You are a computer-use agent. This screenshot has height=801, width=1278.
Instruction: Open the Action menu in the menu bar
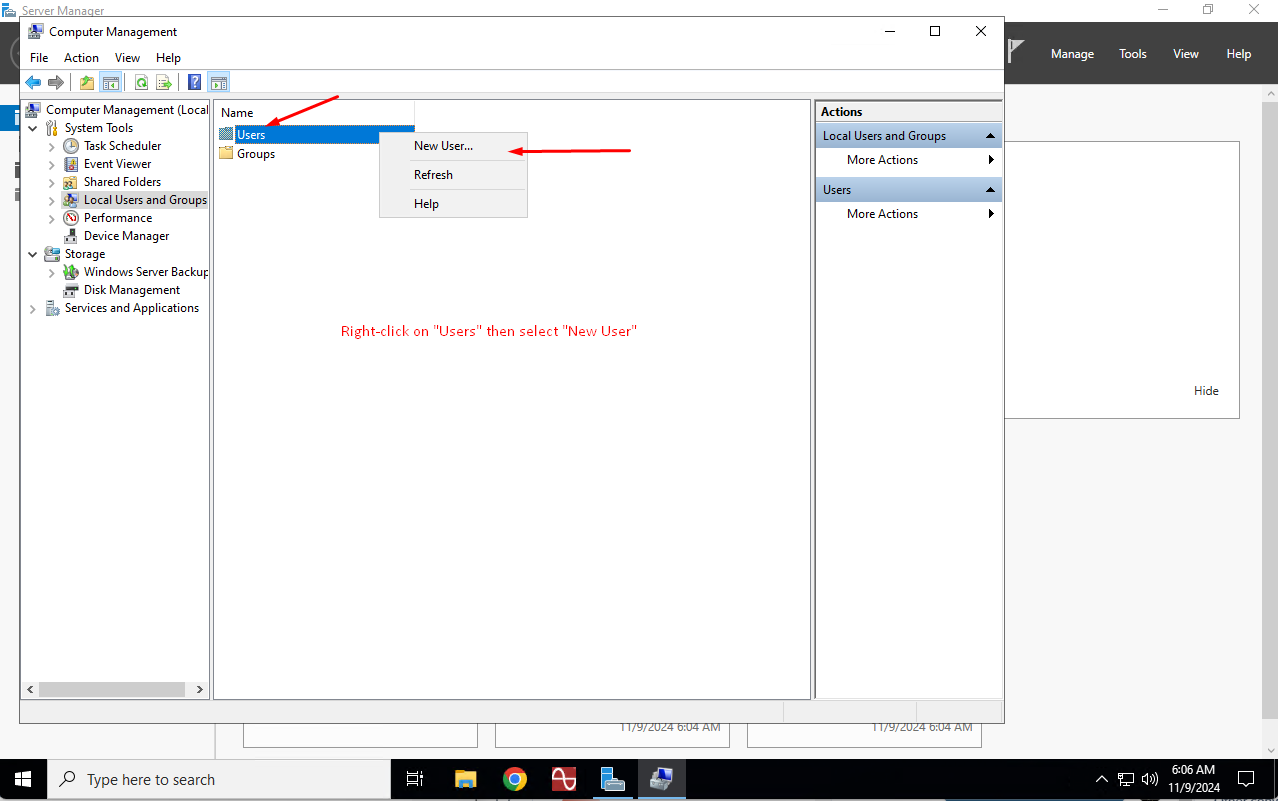81,58
